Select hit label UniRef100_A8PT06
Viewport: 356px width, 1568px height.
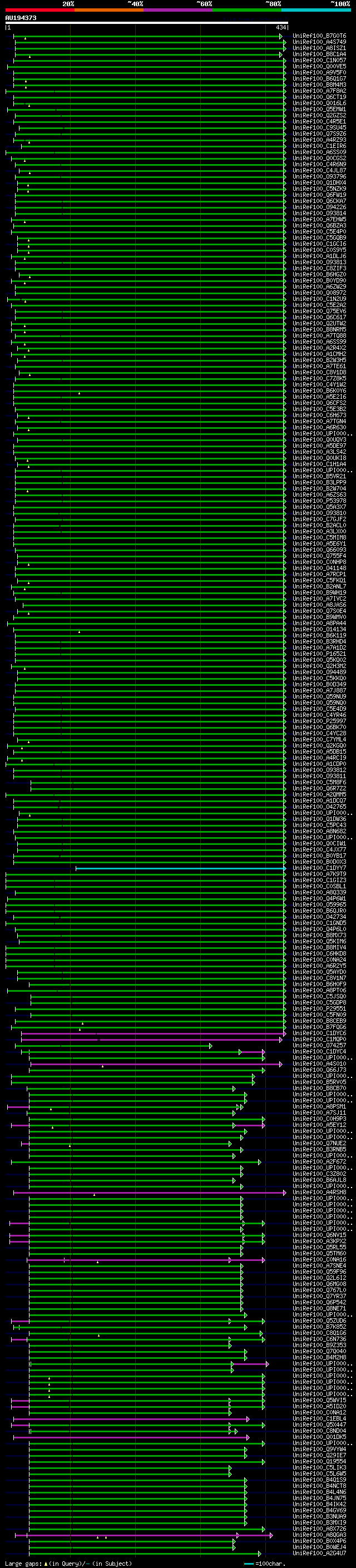coord(319,990)
